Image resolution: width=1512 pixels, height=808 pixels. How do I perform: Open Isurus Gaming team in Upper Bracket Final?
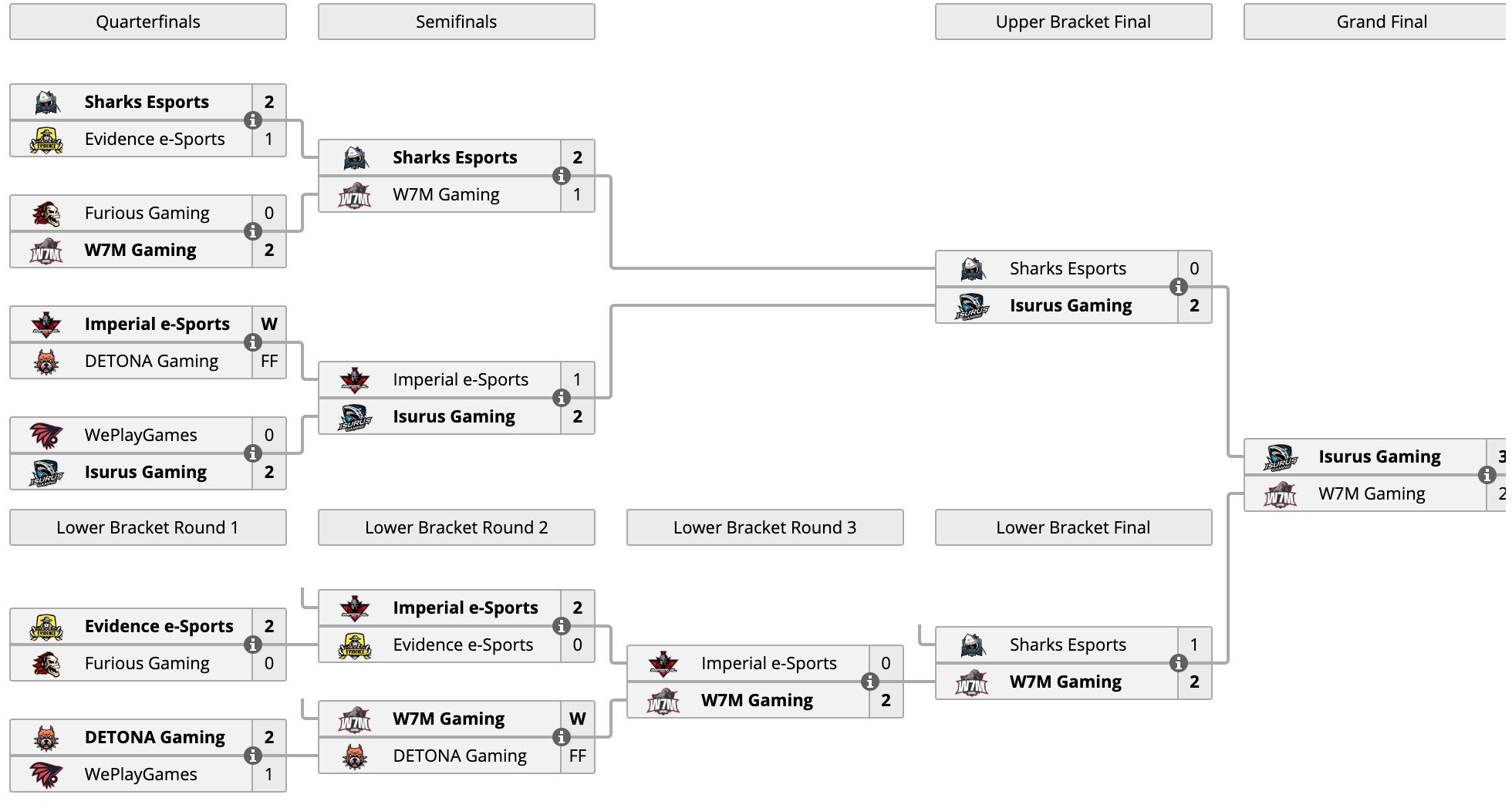(x=1071, y=305)
